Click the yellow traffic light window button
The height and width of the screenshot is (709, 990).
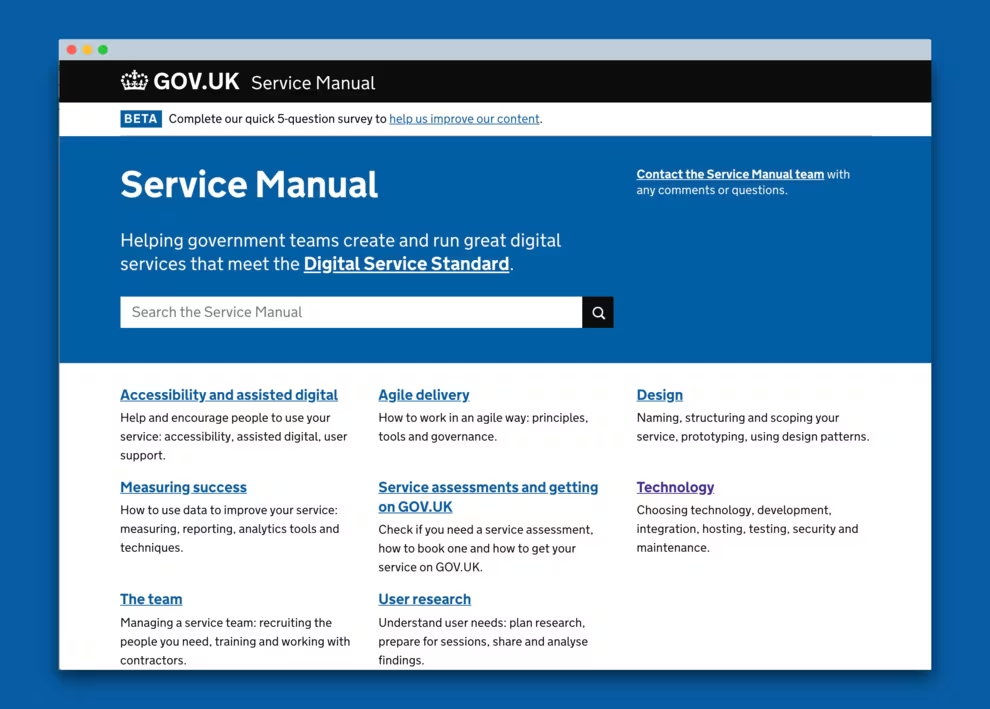(86, 48)
